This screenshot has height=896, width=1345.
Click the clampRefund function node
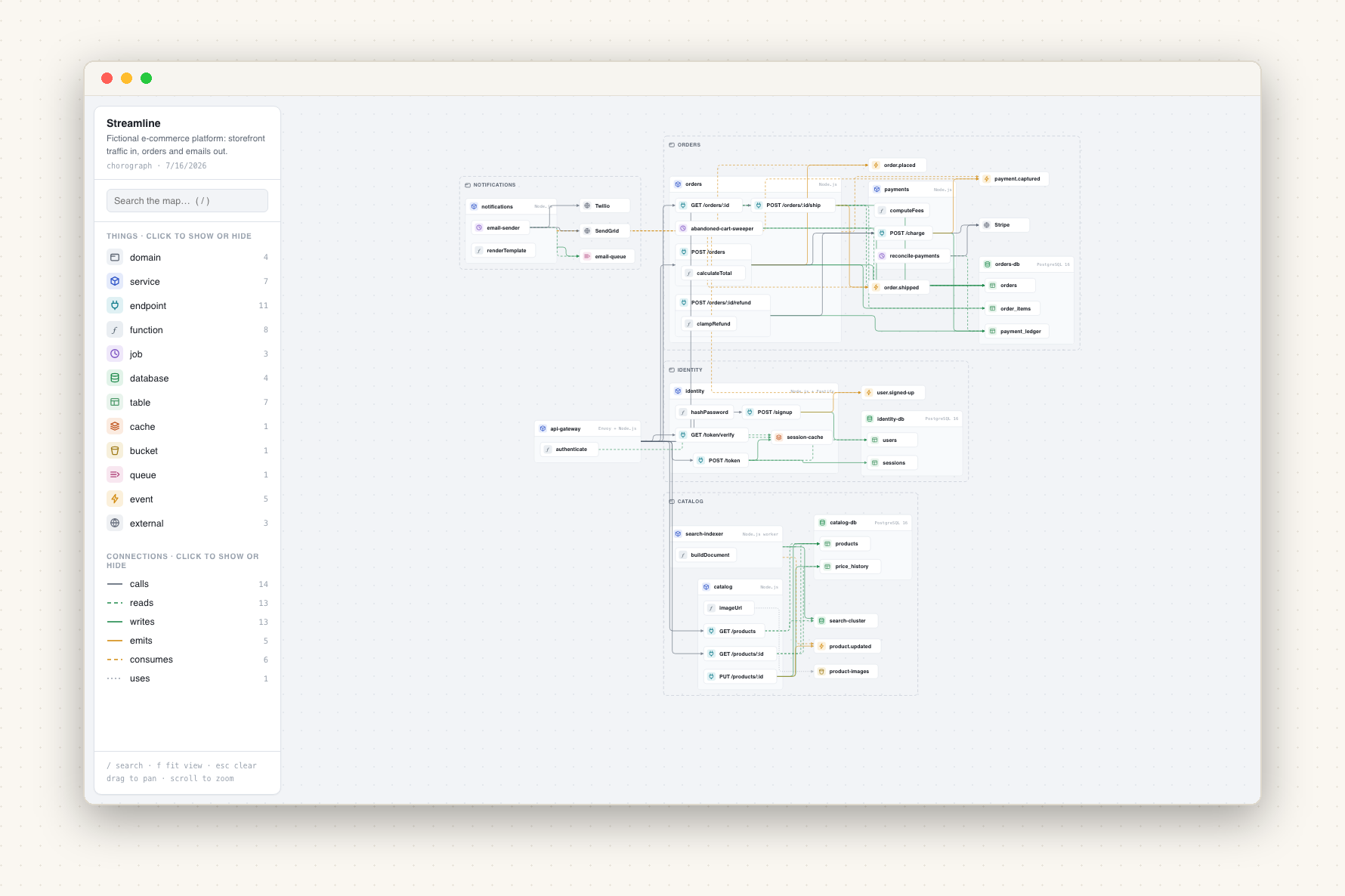pyautogui.click(x=709, y=324)
